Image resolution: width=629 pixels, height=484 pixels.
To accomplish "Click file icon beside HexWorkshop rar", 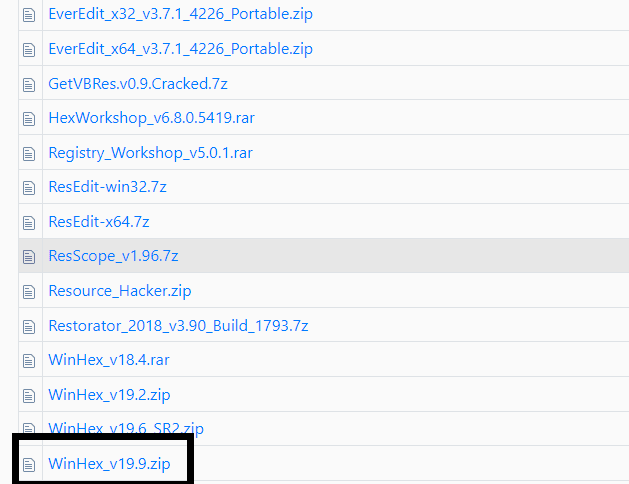I will click(x=29, y=119).
